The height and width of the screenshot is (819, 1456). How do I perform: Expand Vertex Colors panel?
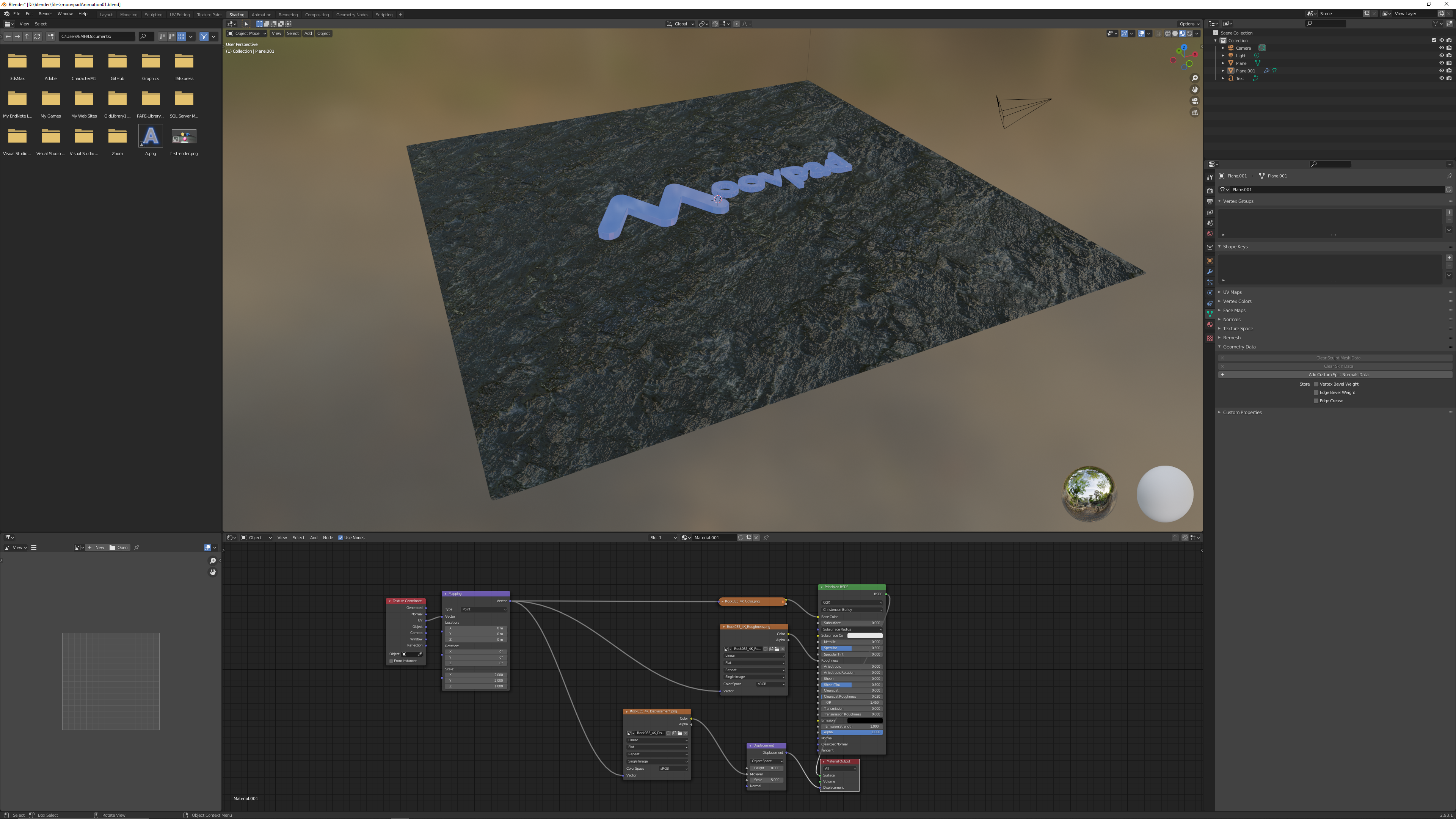[x=1237, y=301]
